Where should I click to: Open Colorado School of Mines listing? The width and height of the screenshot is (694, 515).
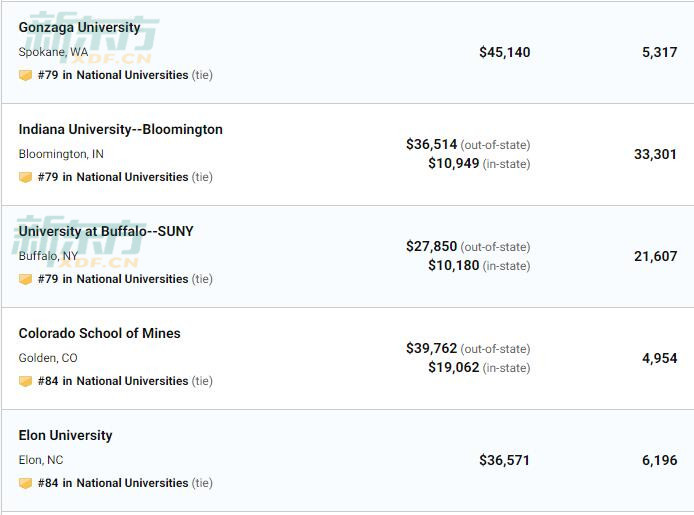click(x=99, y=333)
